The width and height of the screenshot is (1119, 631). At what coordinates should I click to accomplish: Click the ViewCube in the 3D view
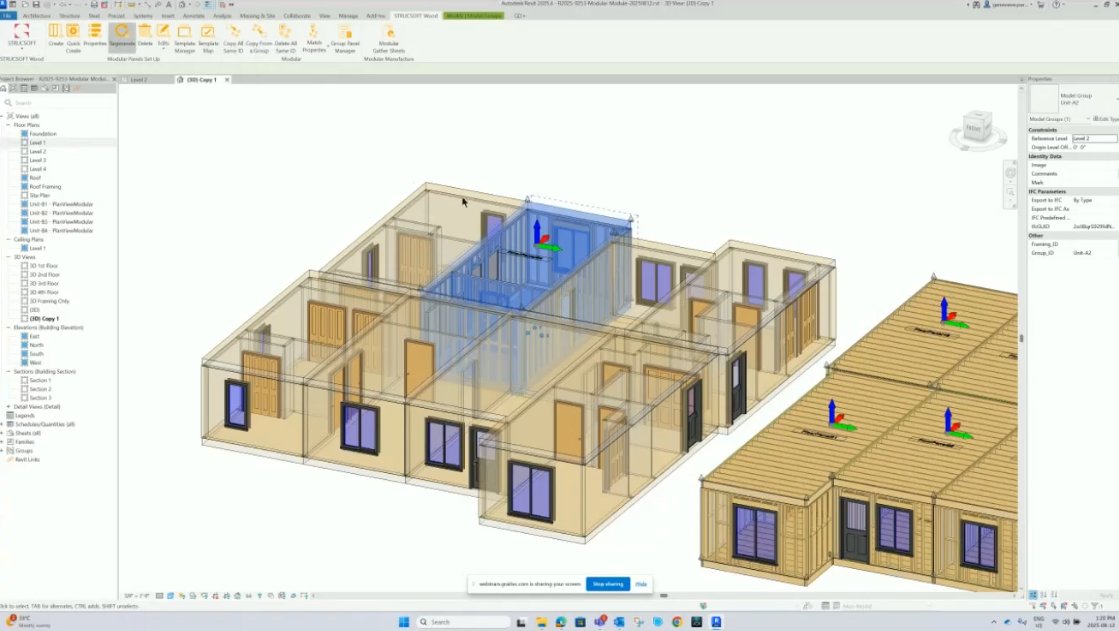click(x=977, y=127)
